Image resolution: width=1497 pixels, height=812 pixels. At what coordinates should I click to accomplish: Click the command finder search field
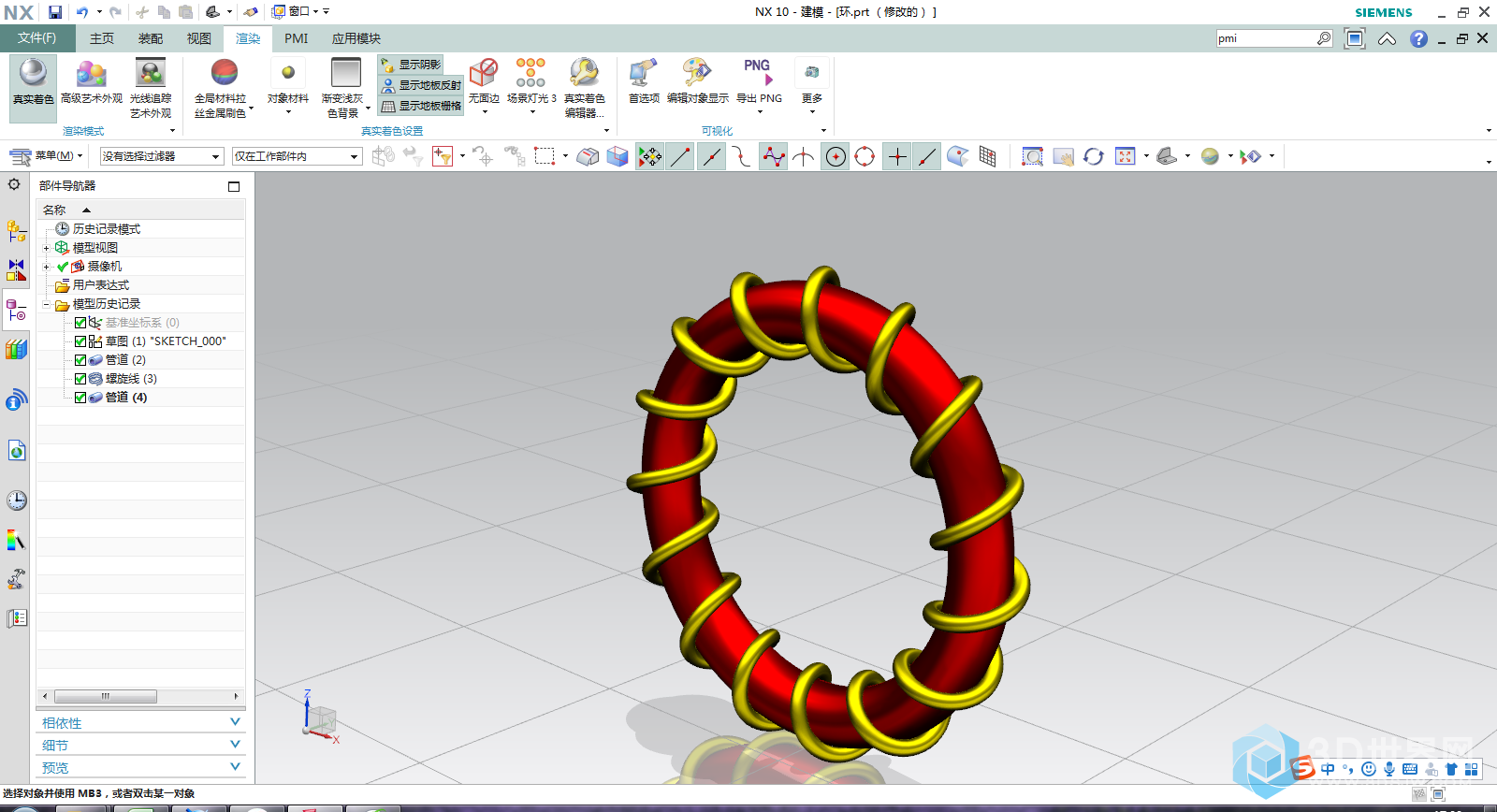(x=1266, y=38)
